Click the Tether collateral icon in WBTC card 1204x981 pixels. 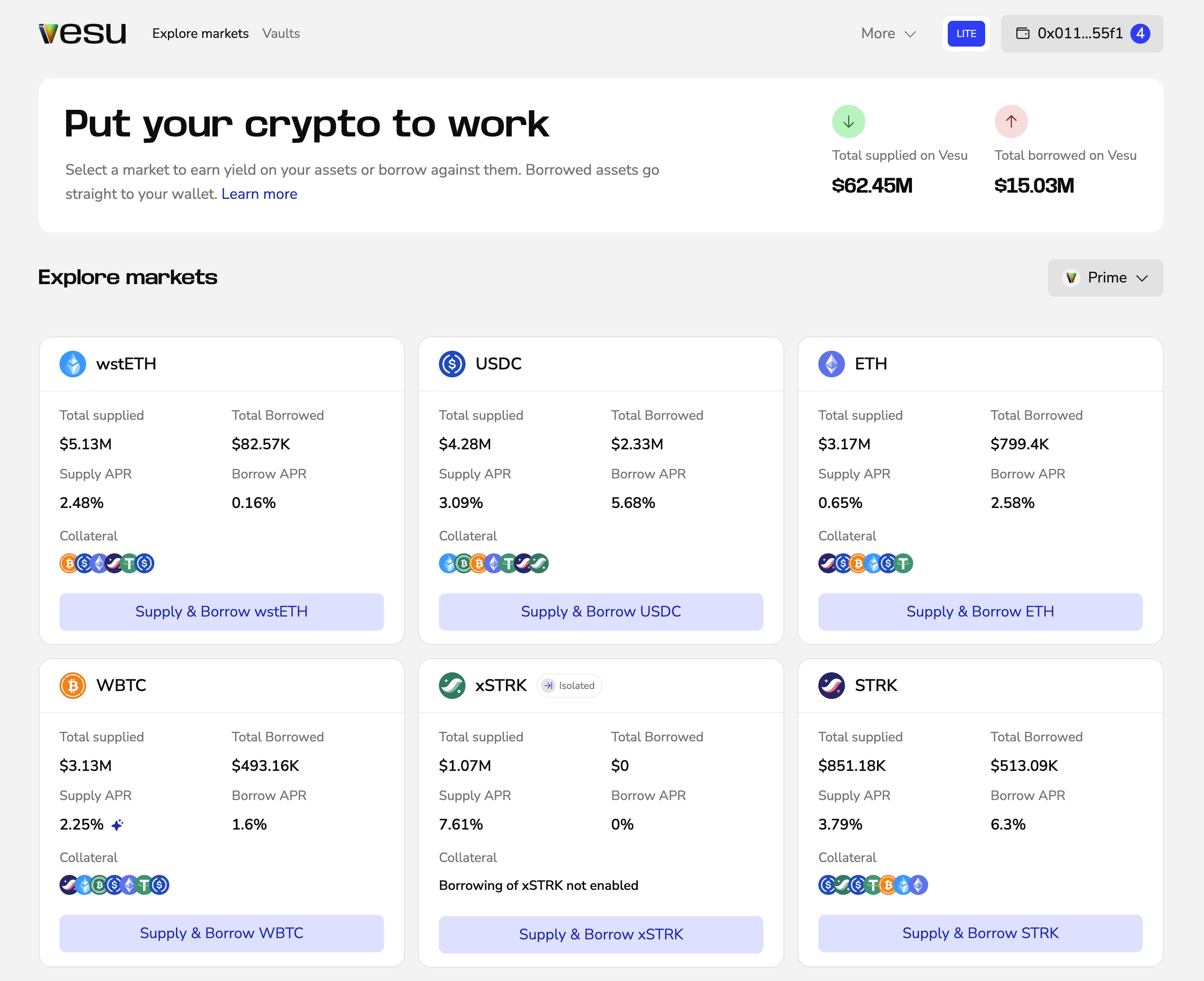145,885
